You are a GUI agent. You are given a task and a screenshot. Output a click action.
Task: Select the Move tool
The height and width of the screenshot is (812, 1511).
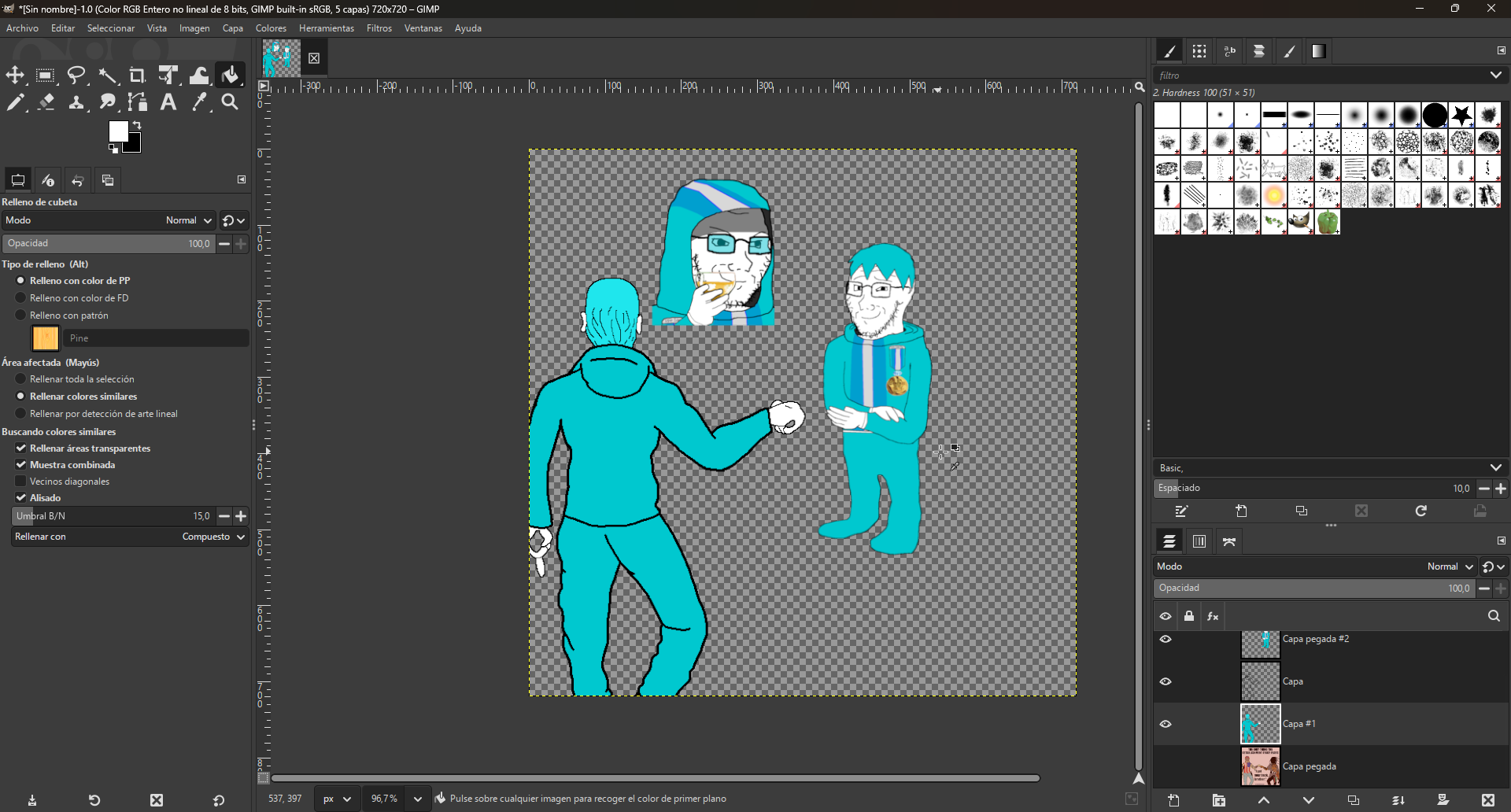tap(15, 76)
